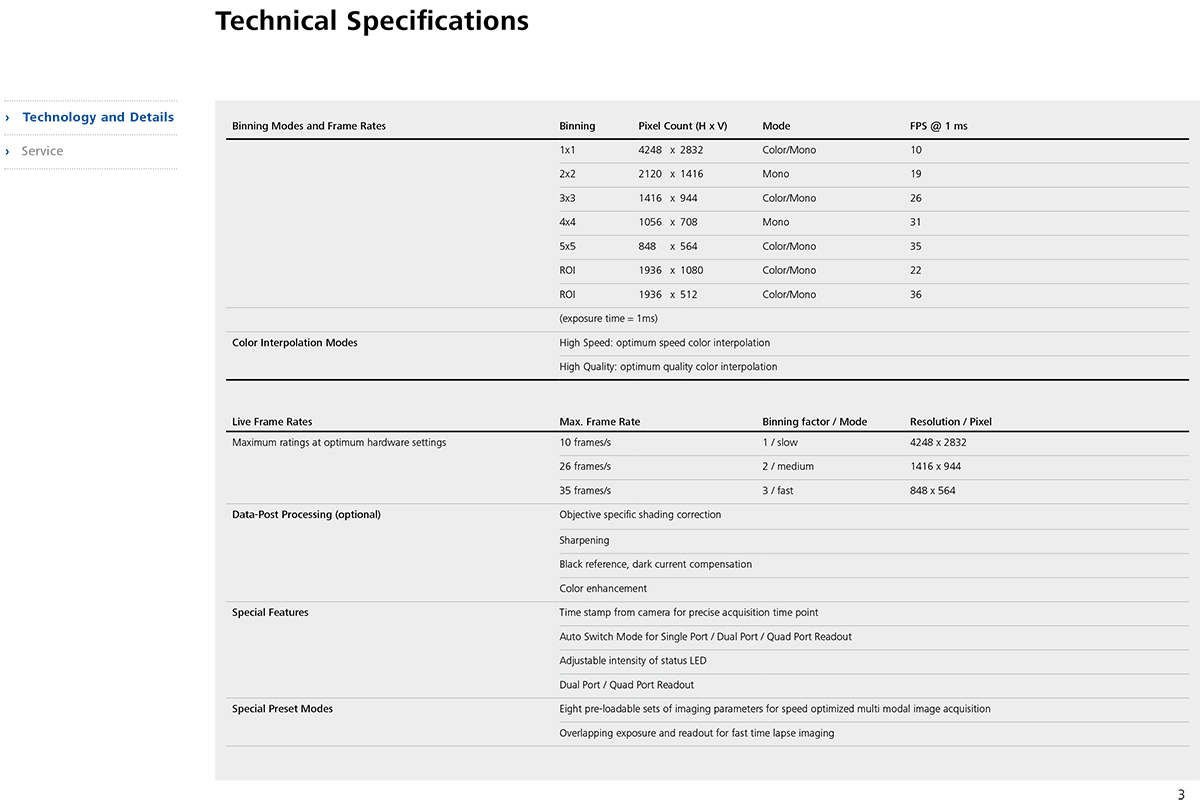
Task: Click the chevron beside Technology and Details
Action: [x=8, y=117]
